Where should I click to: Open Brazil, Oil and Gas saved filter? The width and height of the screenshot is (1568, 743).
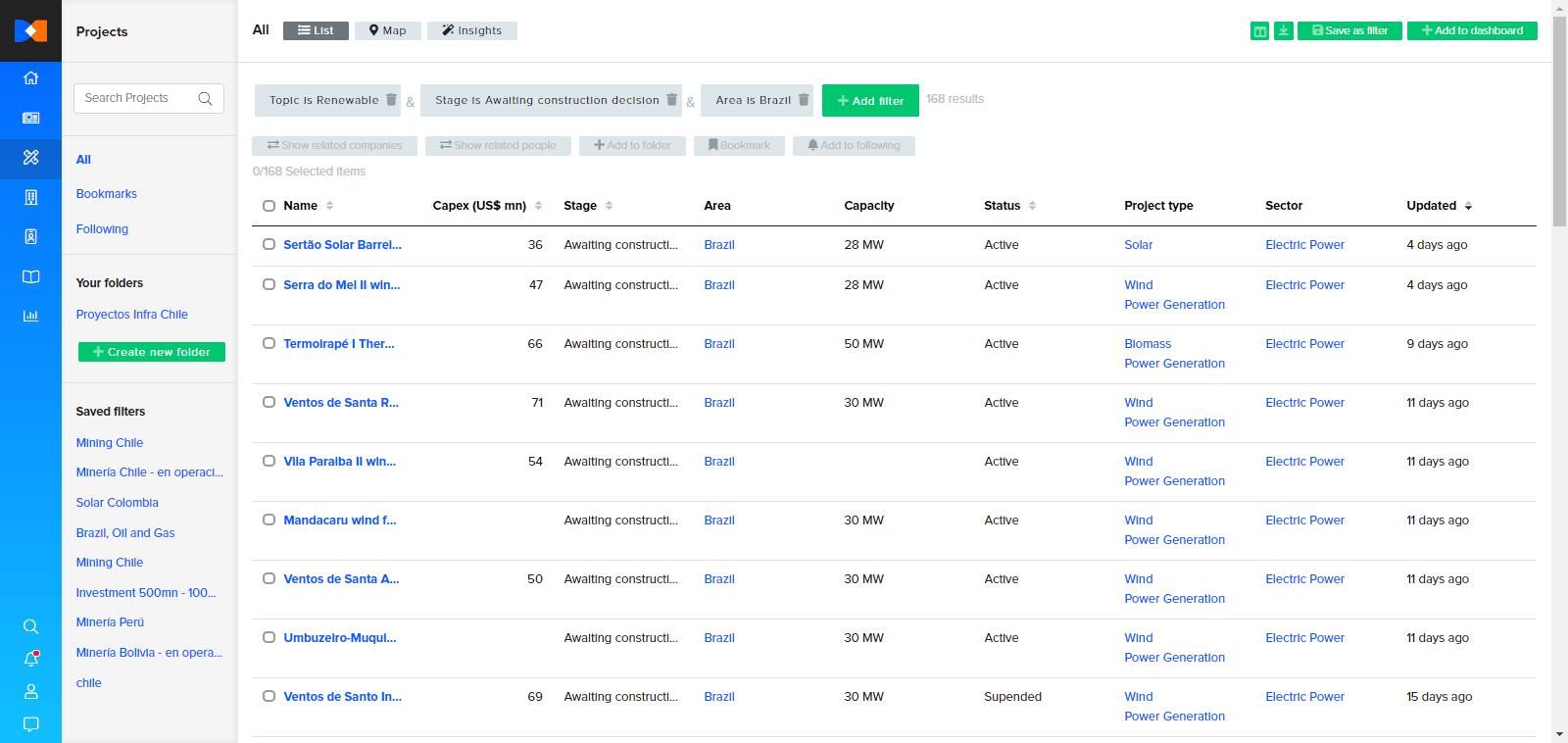[x=125, y=533]
